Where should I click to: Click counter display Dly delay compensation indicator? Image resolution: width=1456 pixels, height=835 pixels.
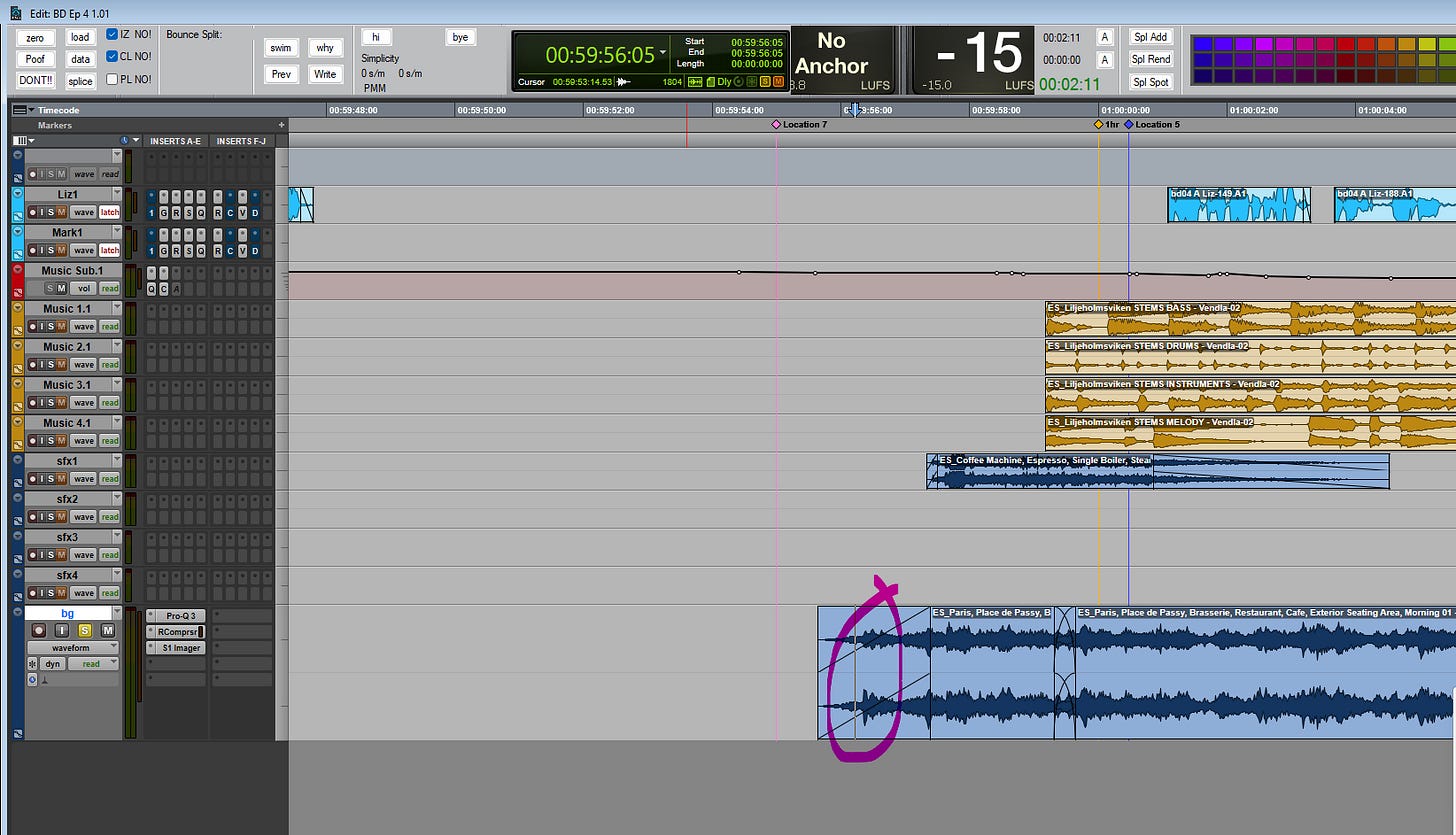click(724, 82)
